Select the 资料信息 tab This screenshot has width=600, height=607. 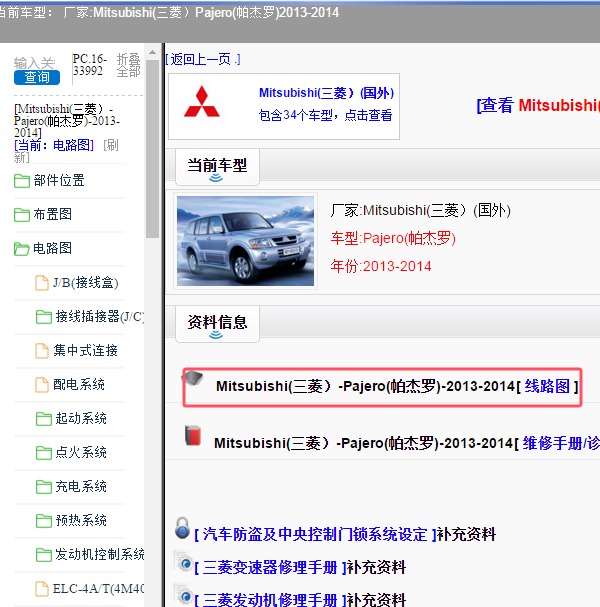pyautogui.click(x=217, y=324)
